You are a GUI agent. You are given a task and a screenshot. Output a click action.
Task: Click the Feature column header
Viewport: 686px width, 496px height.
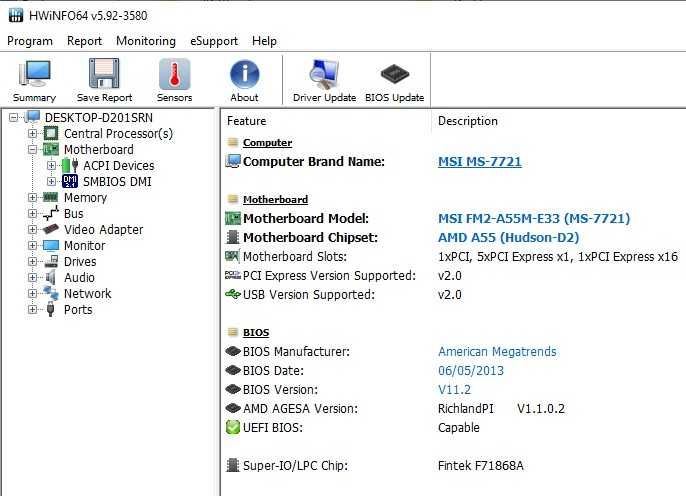click(246, 121)
